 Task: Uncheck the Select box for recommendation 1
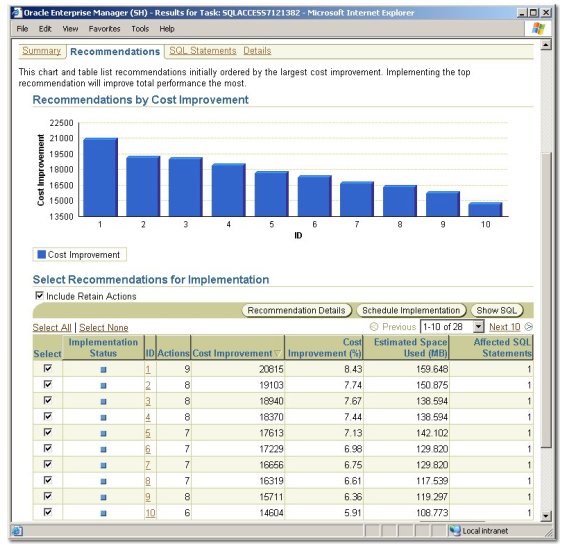pyautogui.click(x=47, y=368)
